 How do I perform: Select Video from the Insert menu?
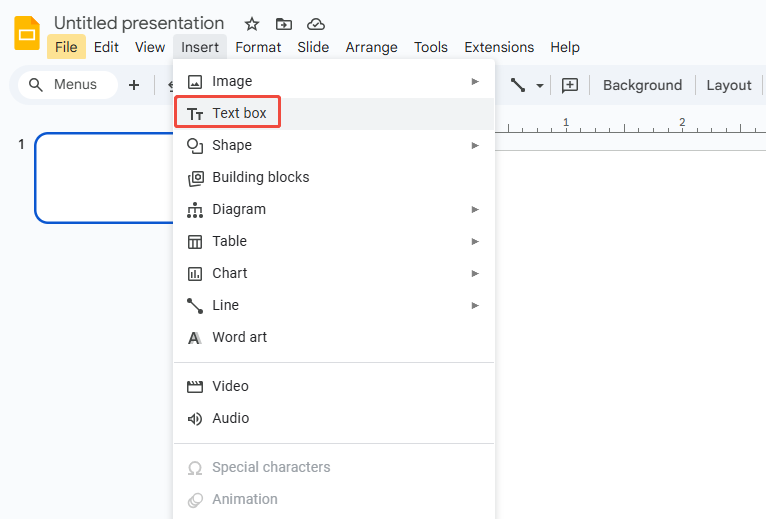coord(230,386)
